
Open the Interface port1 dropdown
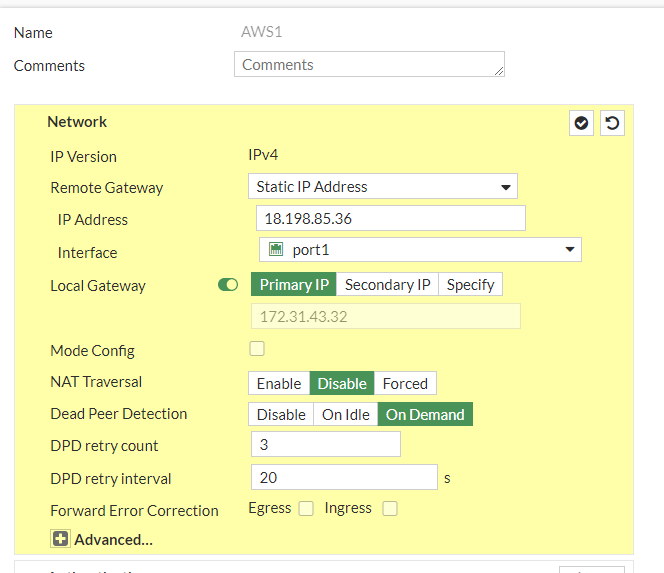420,250
